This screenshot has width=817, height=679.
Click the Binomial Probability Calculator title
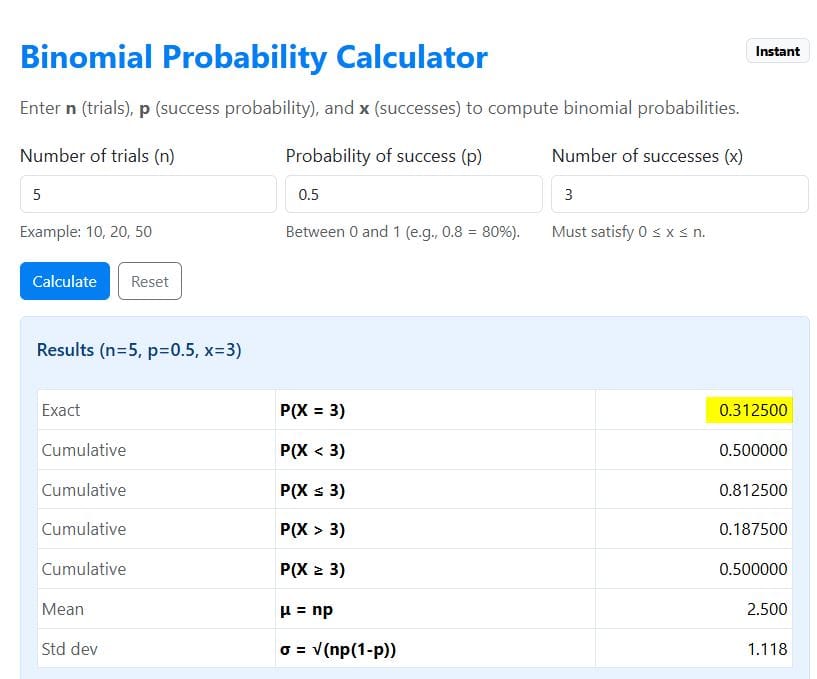(x=253, y=57)
